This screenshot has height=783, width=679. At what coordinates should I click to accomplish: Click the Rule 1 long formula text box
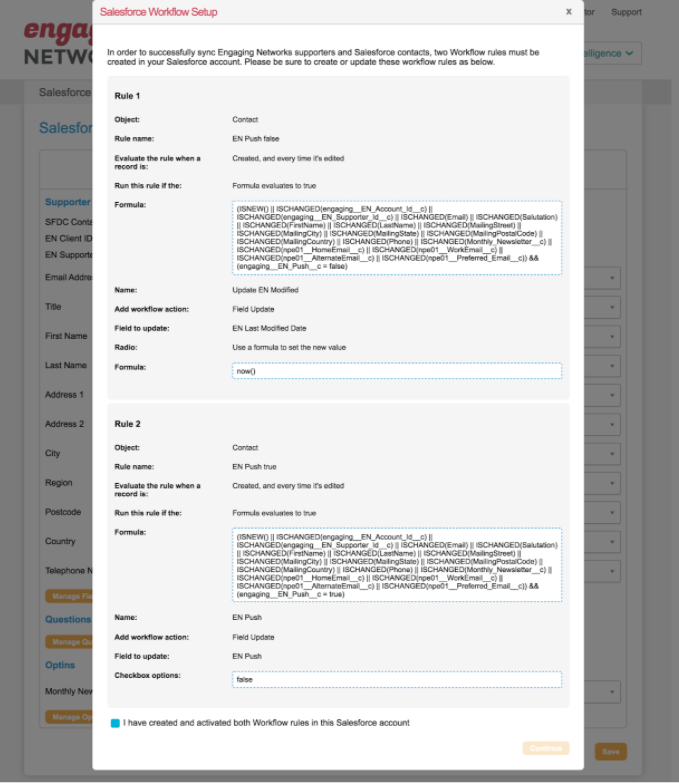tap(397, 238)
